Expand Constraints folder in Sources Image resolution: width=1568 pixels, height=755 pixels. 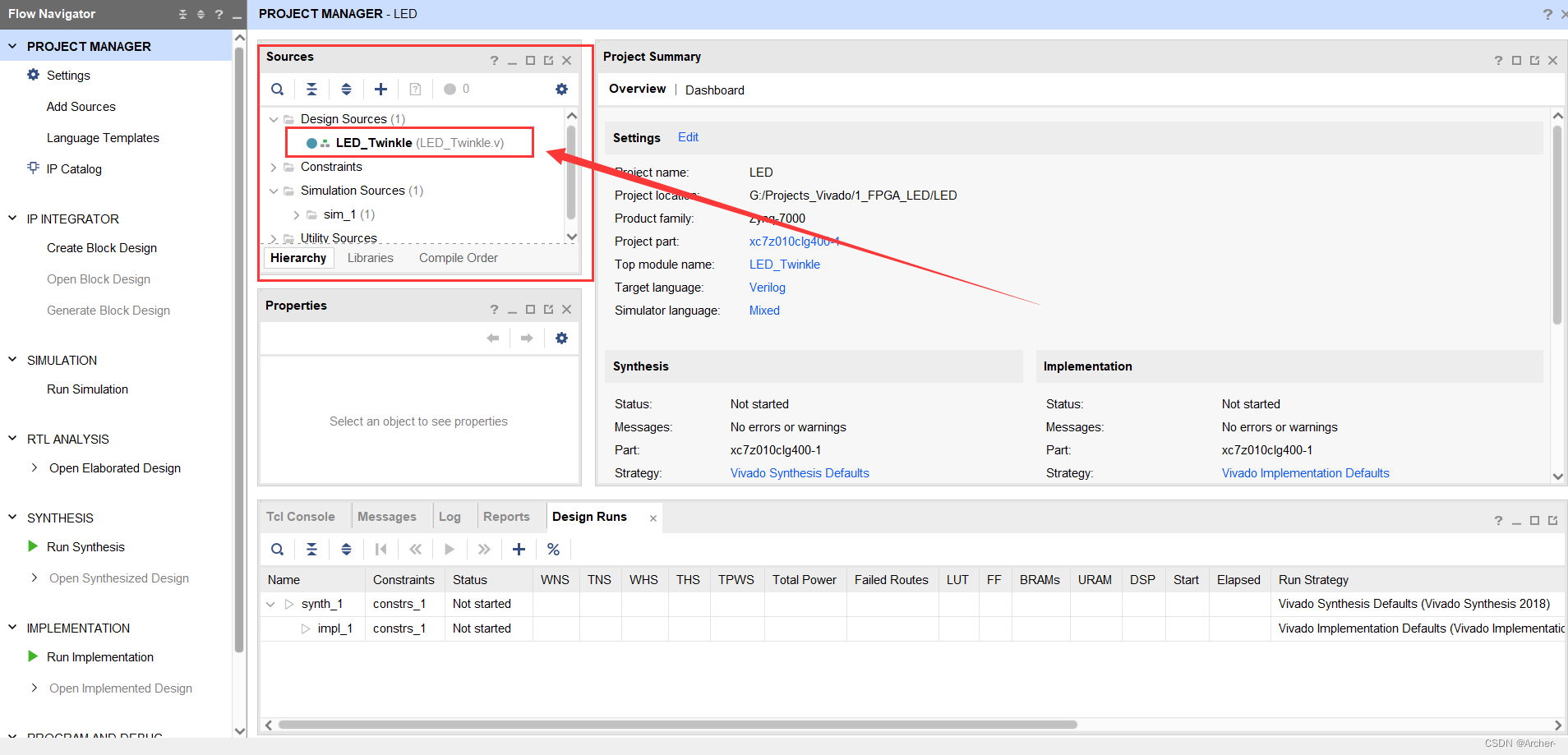(x=274, y=167)
